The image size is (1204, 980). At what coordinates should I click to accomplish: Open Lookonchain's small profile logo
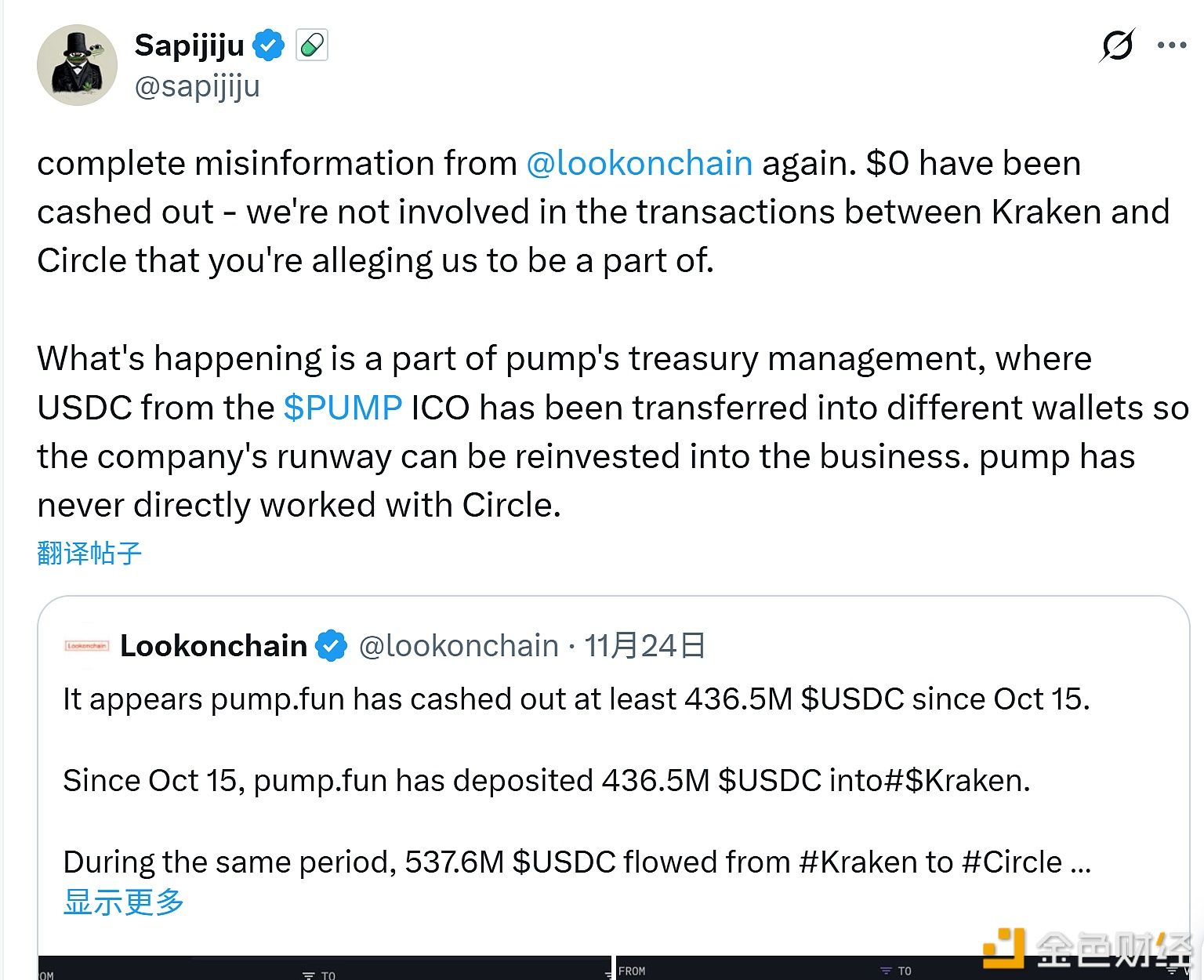pyautogui.click(x=86, y=646)
